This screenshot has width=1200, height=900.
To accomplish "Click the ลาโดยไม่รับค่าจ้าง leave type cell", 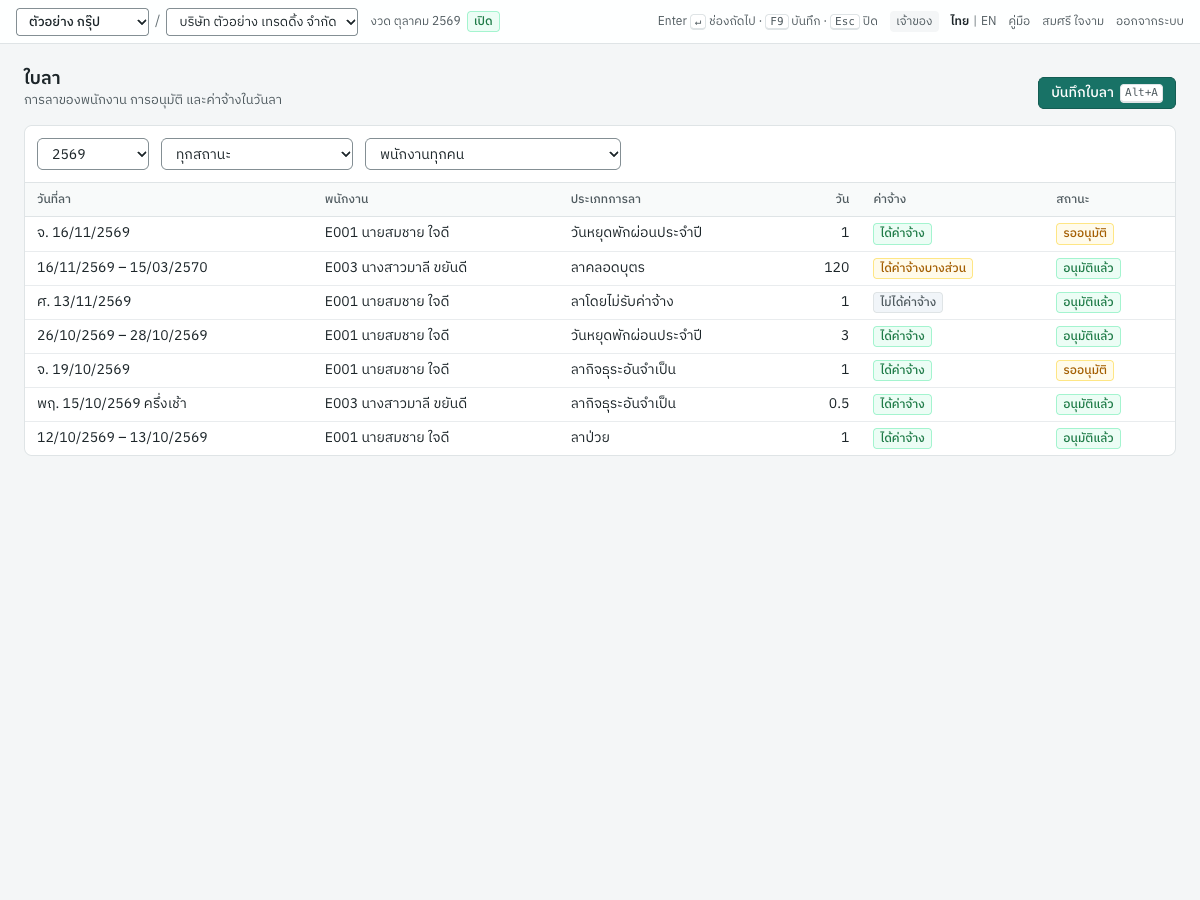I will (622, 301).
